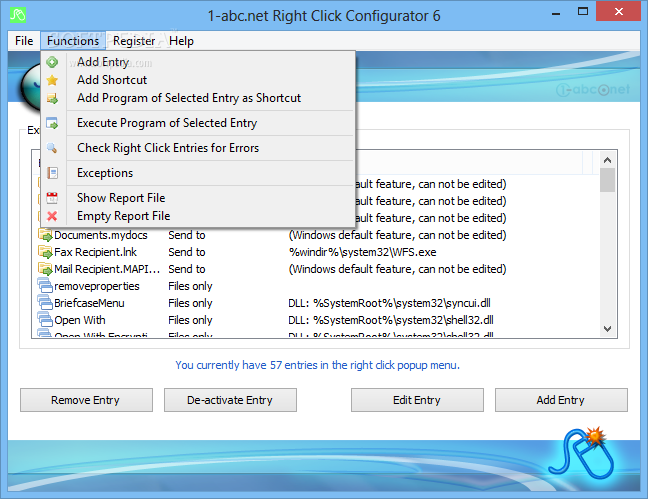The height and width of the screenshot is (499, 648).
Task: Click the scroll down arrow of list
Action: click(x=608, y=329)
